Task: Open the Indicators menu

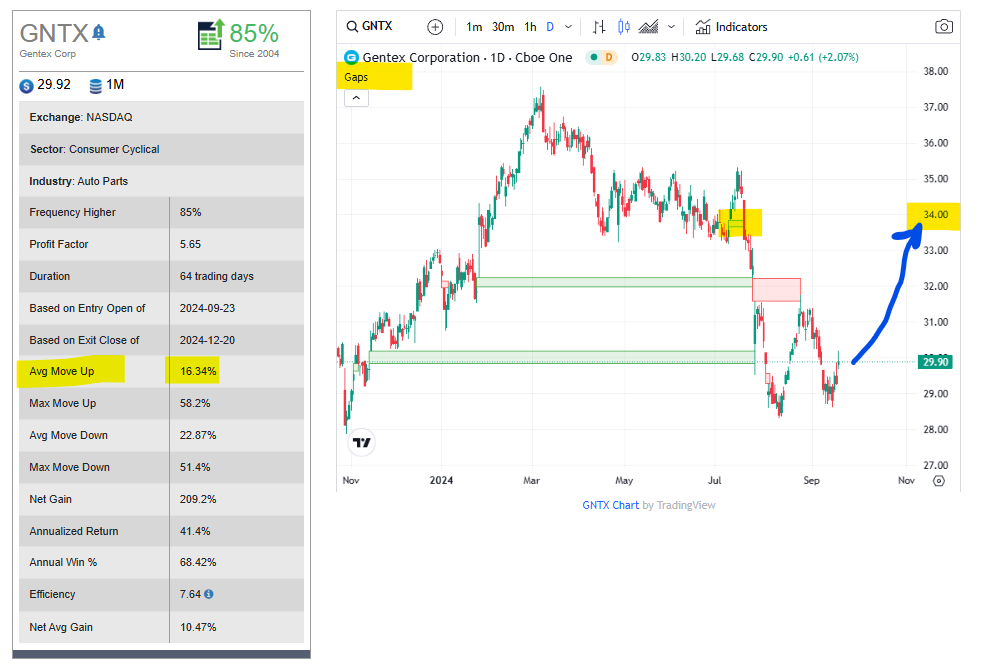Action: click(731, 27)
